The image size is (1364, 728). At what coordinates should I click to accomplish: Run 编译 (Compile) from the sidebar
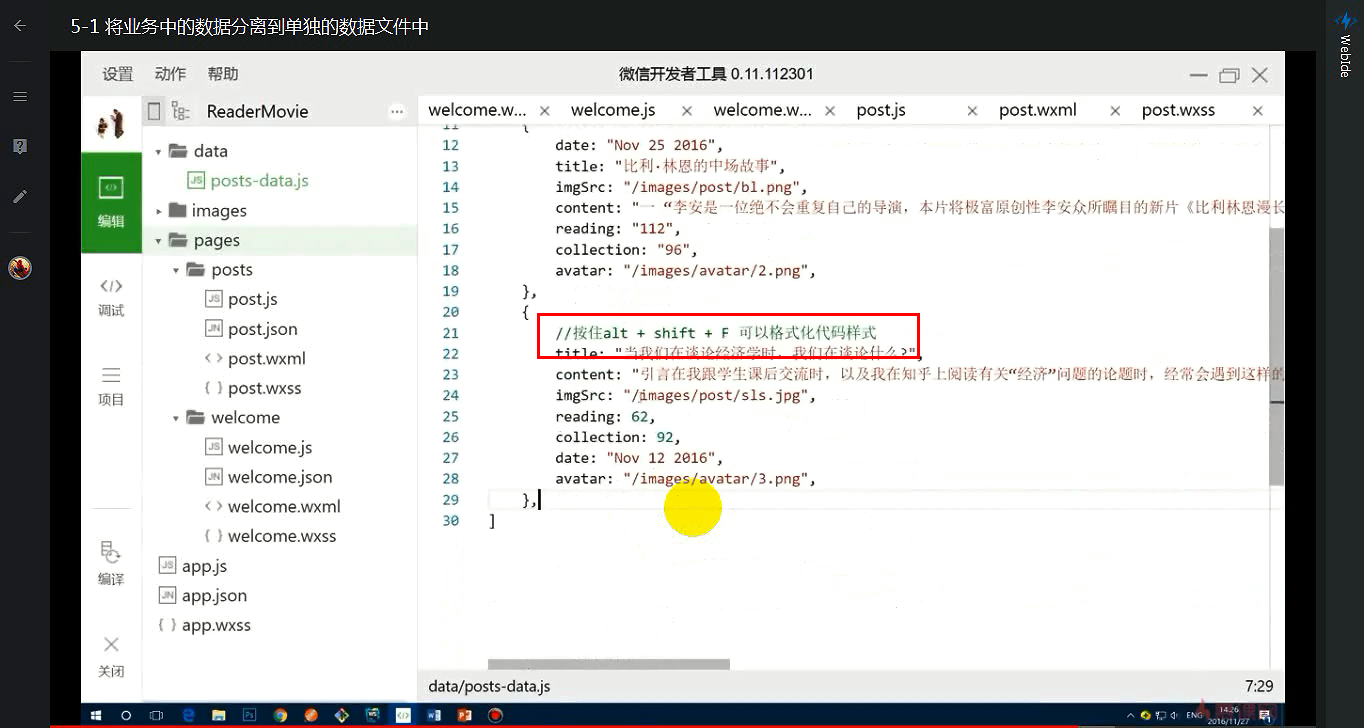(x=111, y=564)
